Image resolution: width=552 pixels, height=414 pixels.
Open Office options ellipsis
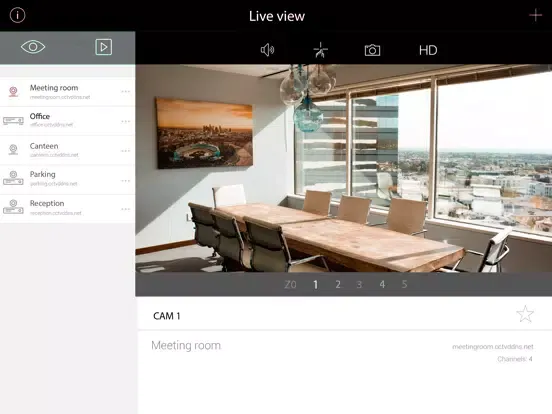click(x=125, y=121)
